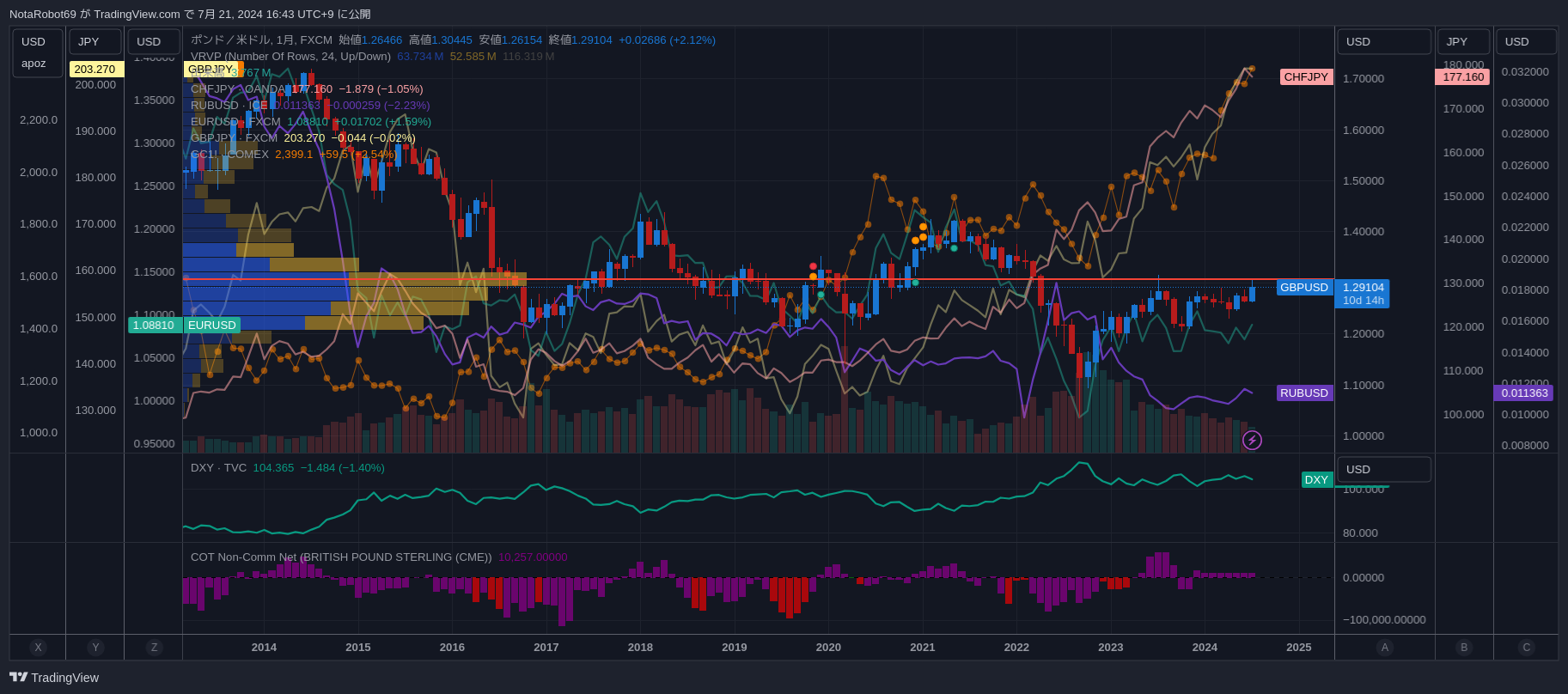Open USD currency box above 1.70000 scale

tap(1384, 42)
